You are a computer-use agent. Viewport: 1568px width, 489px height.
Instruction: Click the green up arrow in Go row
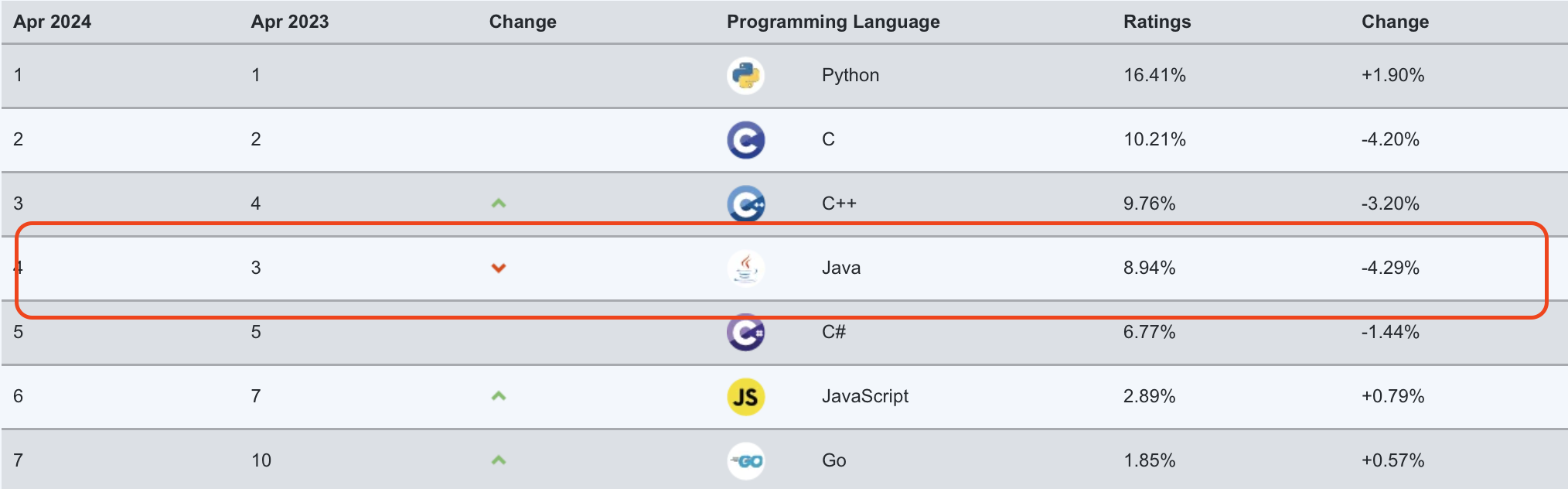tap(499, 460)
